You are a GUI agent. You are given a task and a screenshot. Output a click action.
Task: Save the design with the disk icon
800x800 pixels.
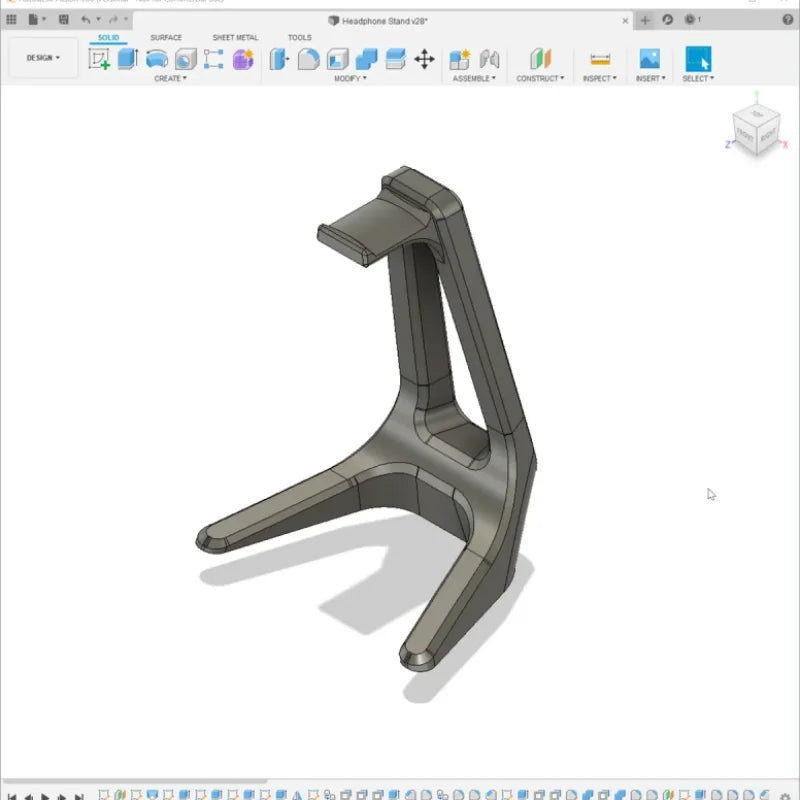64,20
